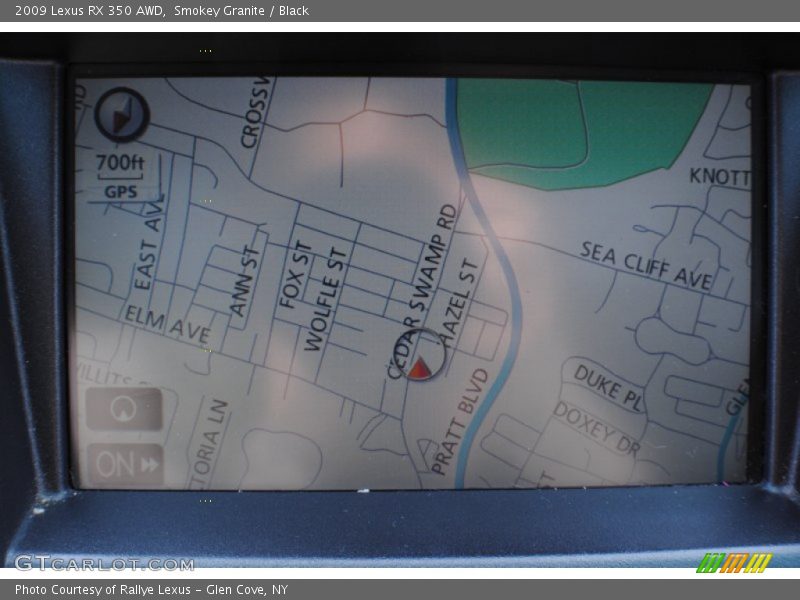Select the Pratt Blvd label on map
Image resolution: width=800 pixels, height=600 pixels.
tap(460, 422)
